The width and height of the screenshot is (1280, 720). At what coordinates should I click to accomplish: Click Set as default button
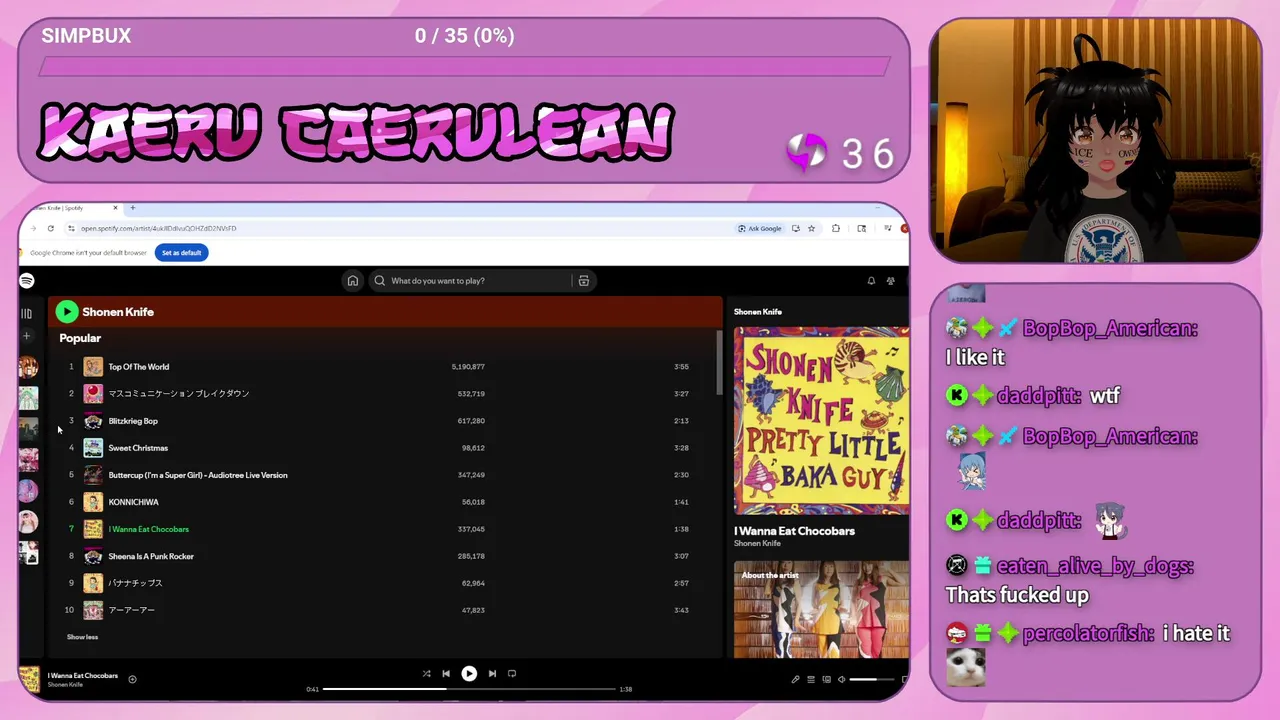tap(182, 253)
